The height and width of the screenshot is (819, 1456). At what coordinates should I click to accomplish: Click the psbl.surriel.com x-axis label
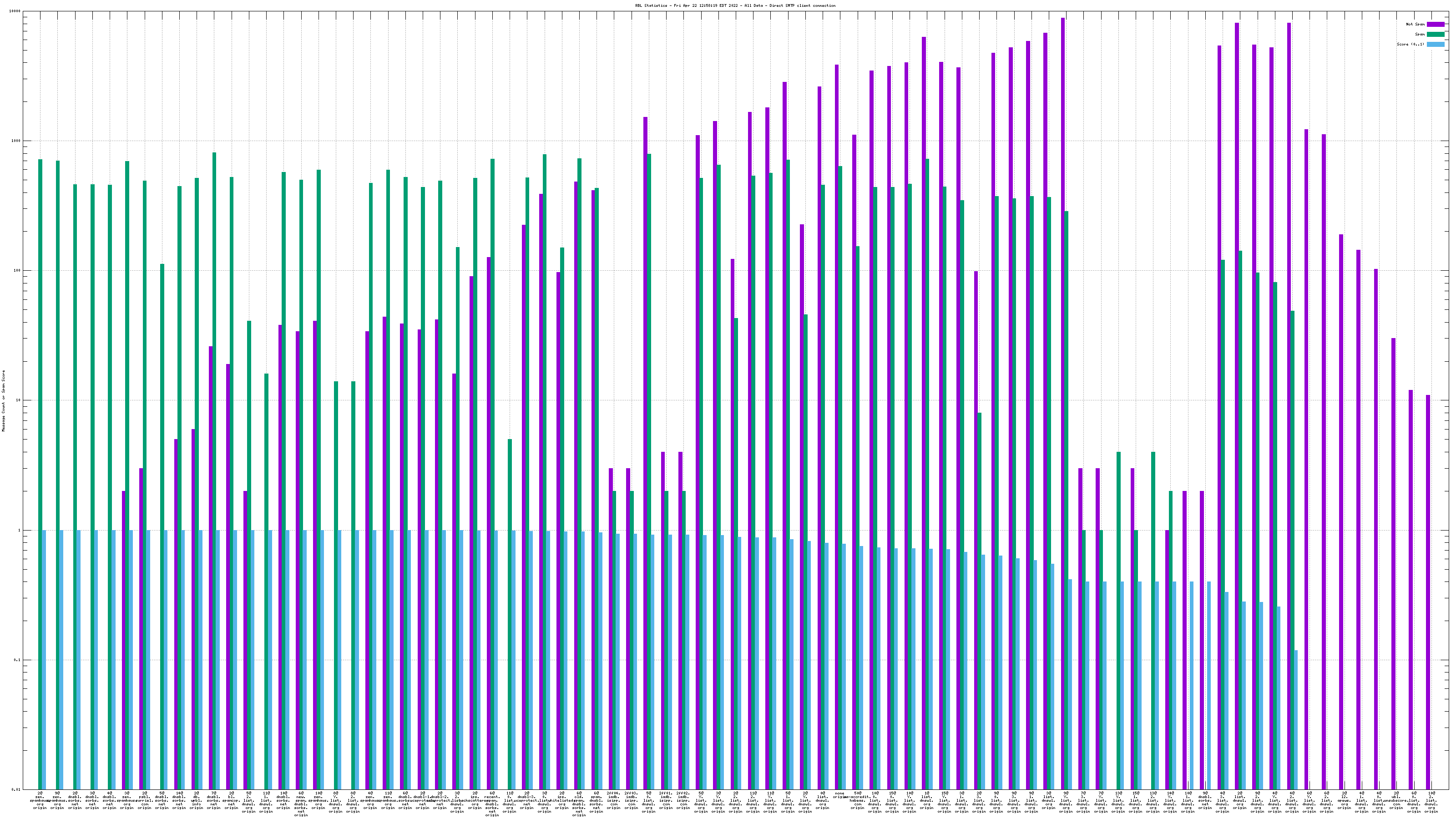(x=144, y=800)
